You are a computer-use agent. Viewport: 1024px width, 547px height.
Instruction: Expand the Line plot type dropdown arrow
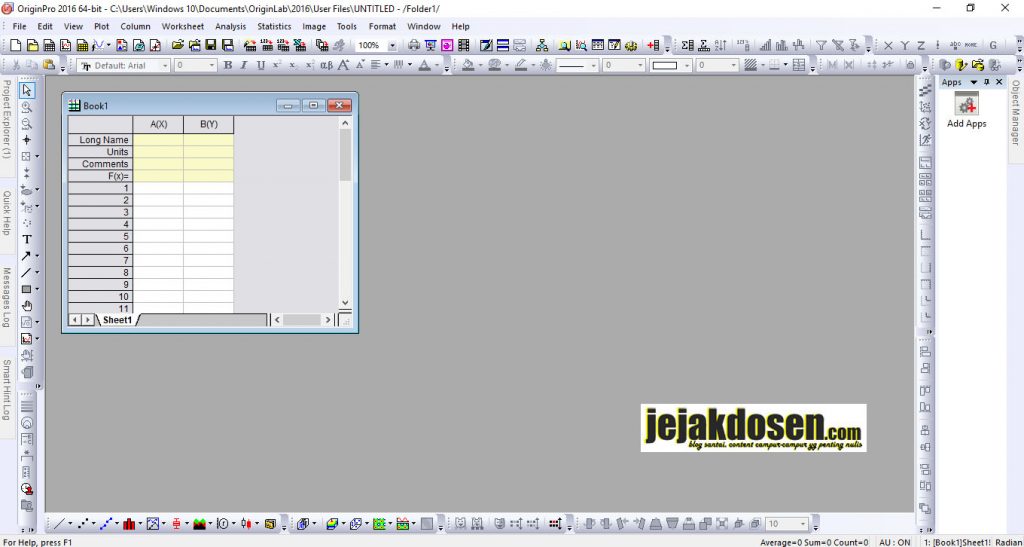[70, 524]
